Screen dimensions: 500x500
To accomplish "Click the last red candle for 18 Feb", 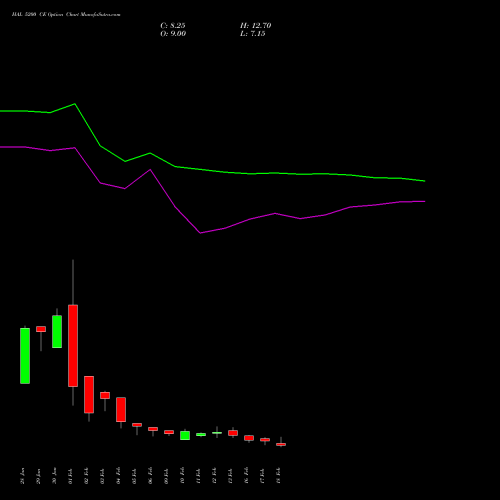I will [x=281, y=444].
